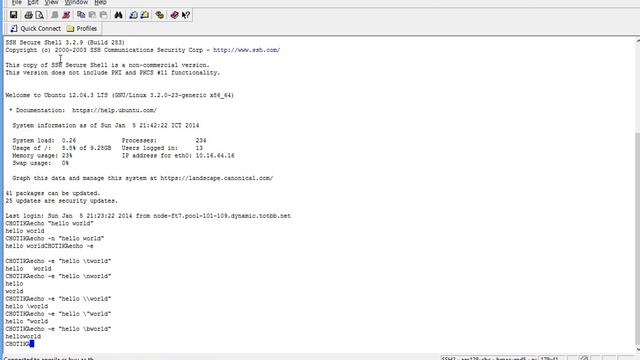This screenshot has width=640, height=360.
Task: Click the 'hello \world' output line
Action: click(x=27, y=306)
